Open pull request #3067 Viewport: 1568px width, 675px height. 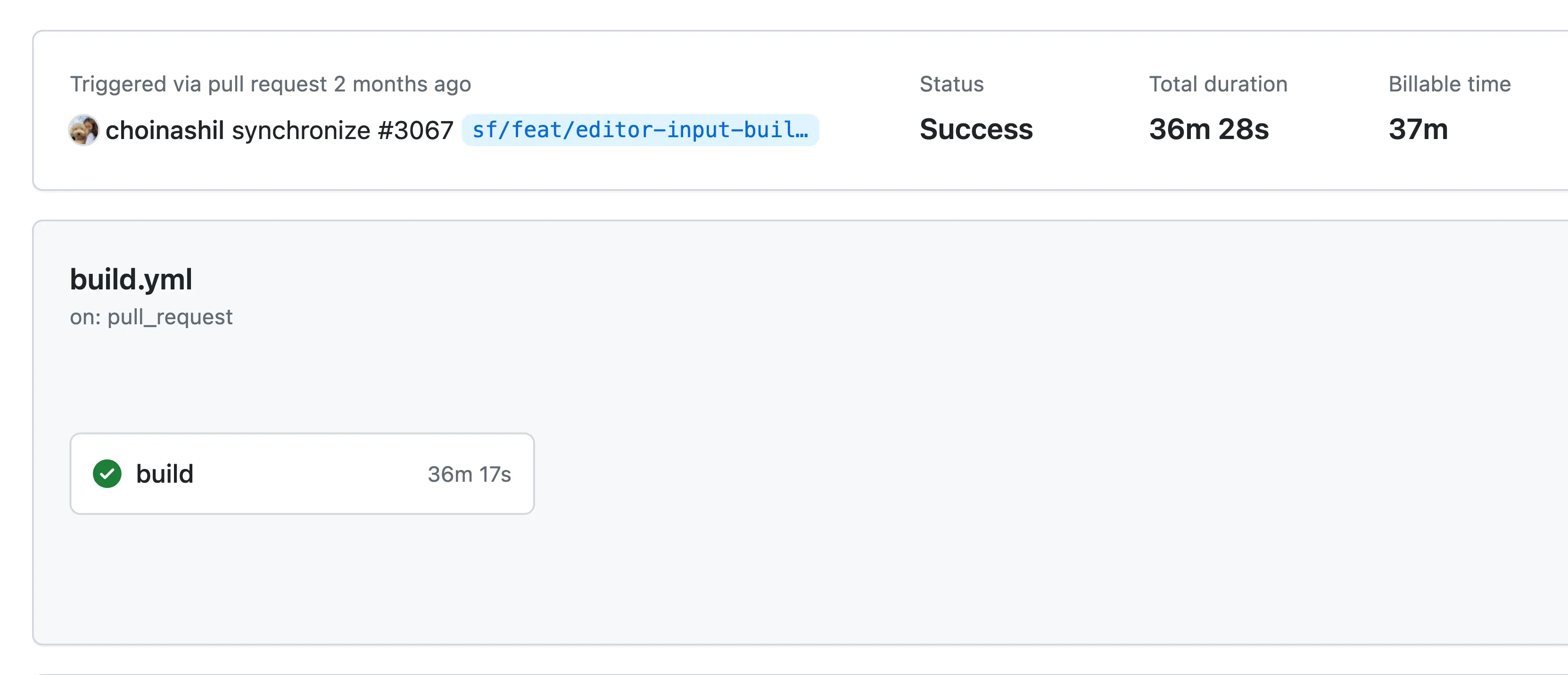(416, 130)
